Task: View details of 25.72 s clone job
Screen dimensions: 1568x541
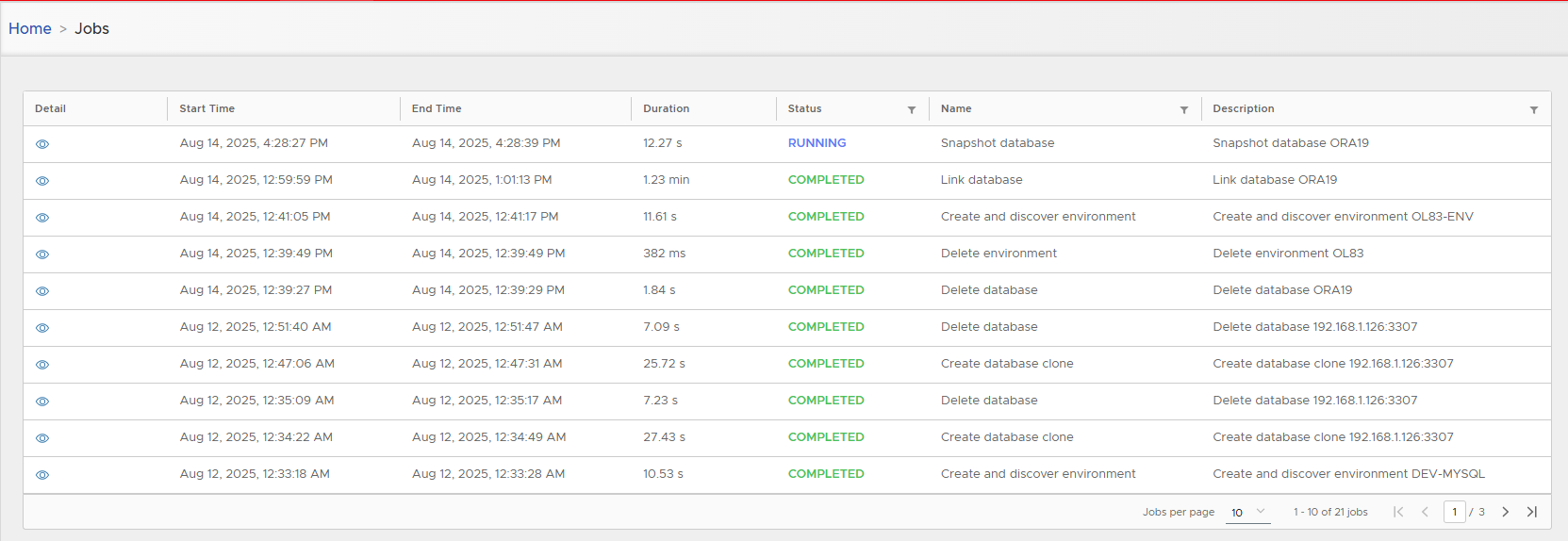Action: [42, 365]
